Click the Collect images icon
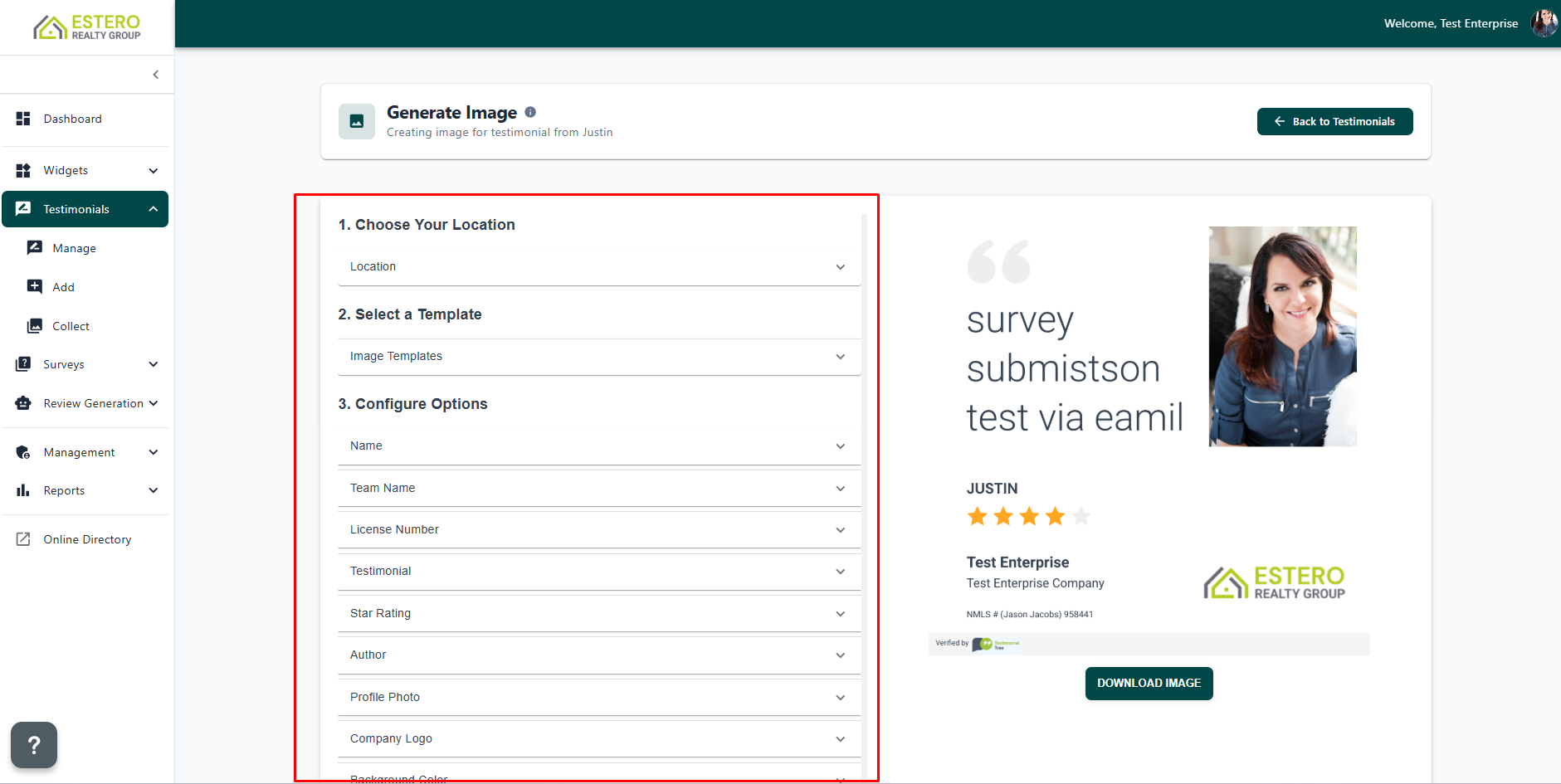Viewport: 1561px width, 784px height. (35, 326)
